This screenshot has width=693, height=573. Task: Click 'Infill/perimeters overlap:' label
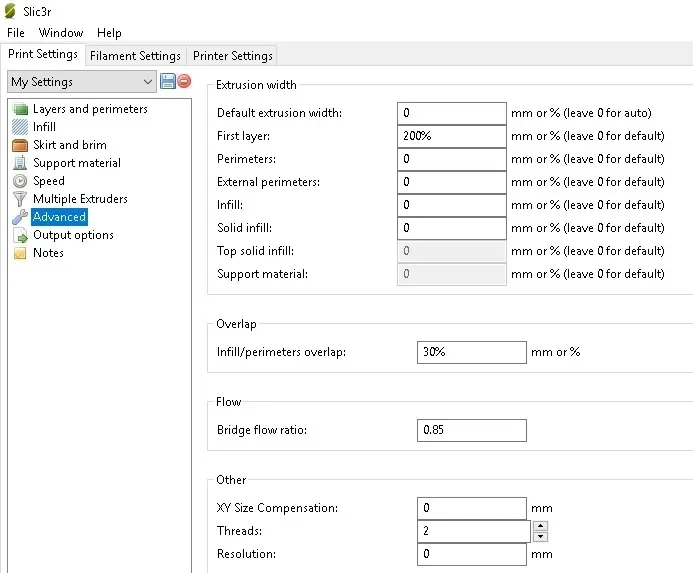(x=281, y=352)
